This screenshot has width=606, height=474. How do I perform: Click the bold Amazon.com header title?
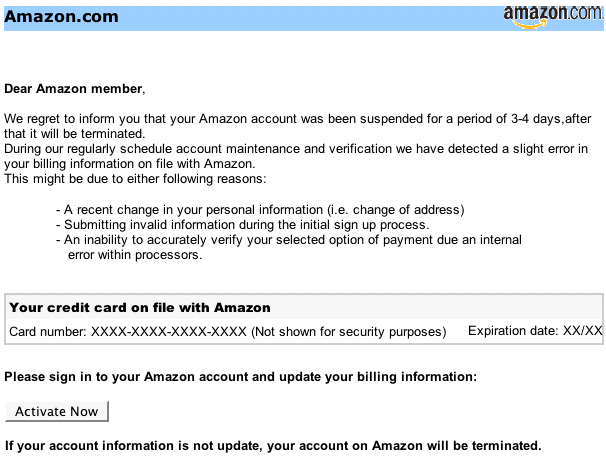[62, 16]
